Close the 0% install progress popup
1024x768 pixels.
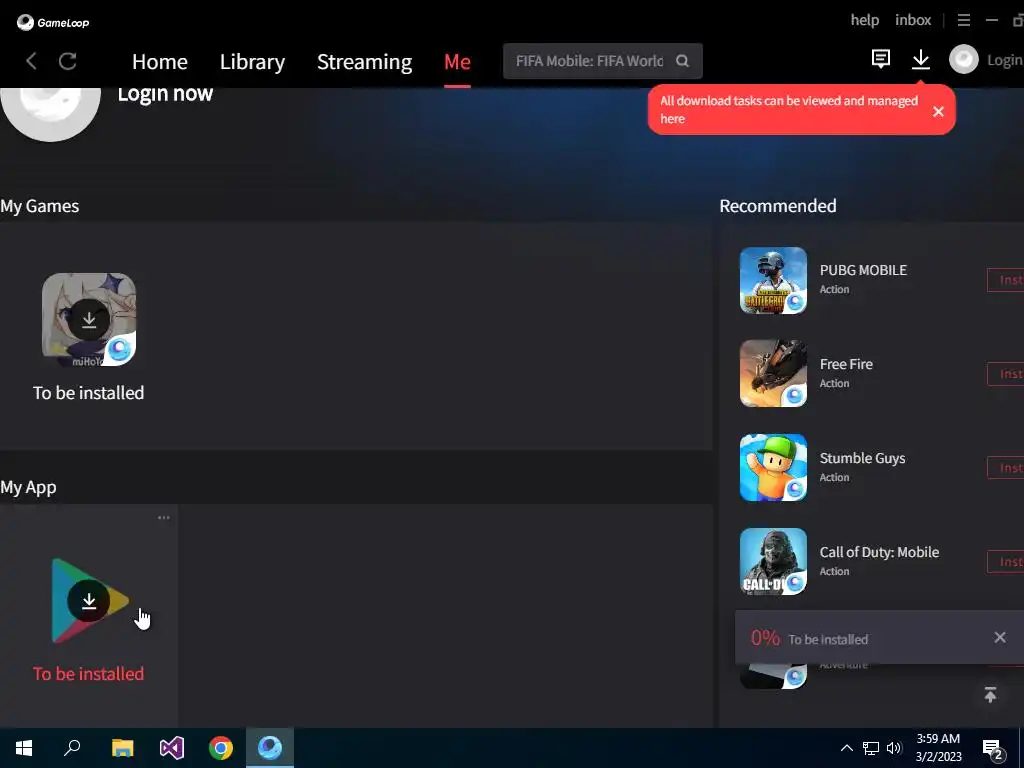1000,637
